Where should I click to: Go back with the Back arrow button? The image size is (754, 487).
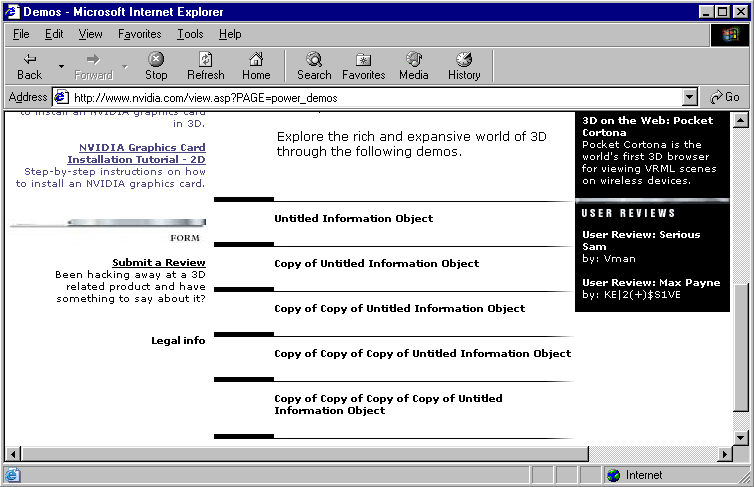30,66
